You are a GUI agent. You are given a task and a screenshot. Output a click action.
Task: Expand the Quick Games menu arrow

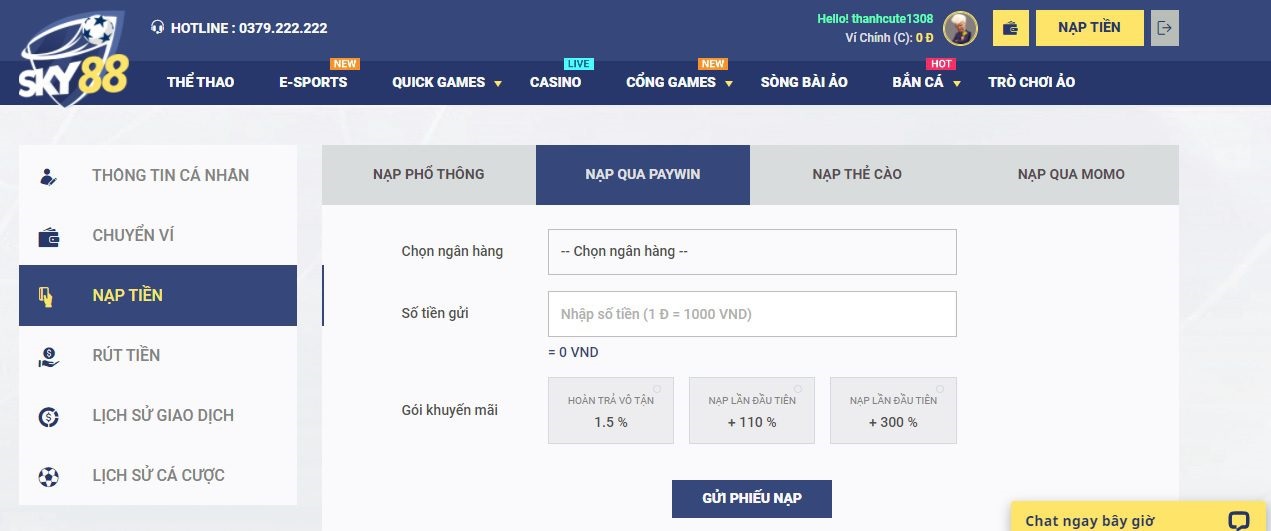498,83
